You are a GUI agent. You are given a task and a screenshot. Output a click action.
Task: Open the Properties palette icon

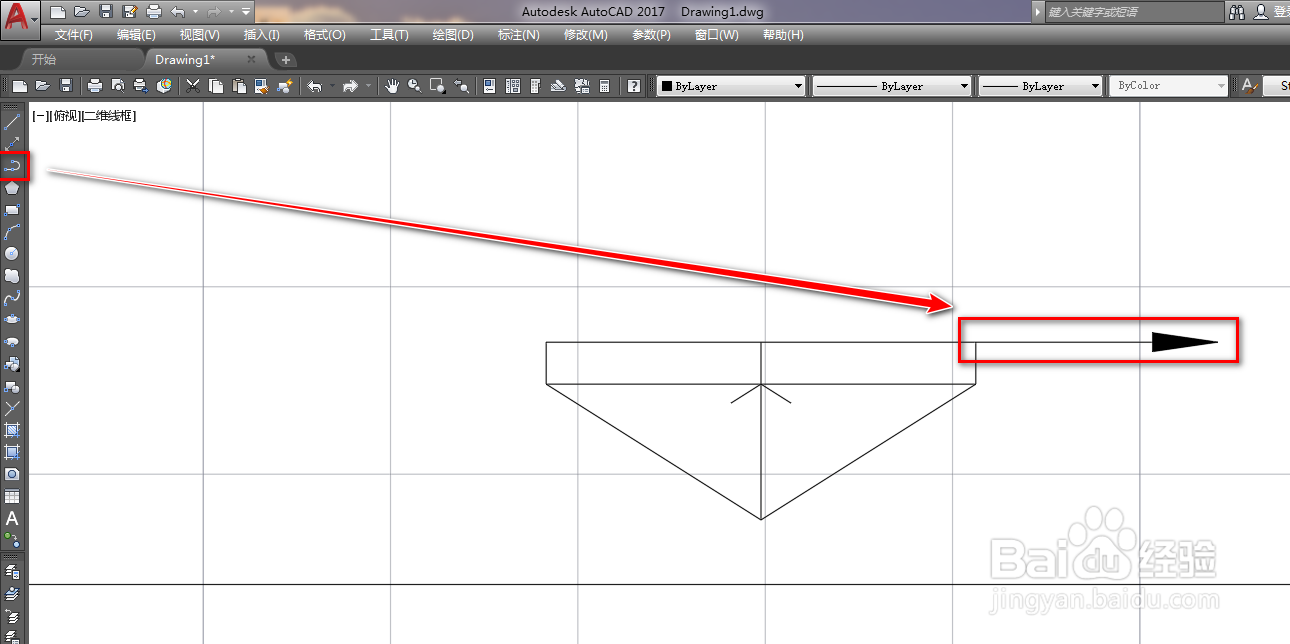(489, 86)
